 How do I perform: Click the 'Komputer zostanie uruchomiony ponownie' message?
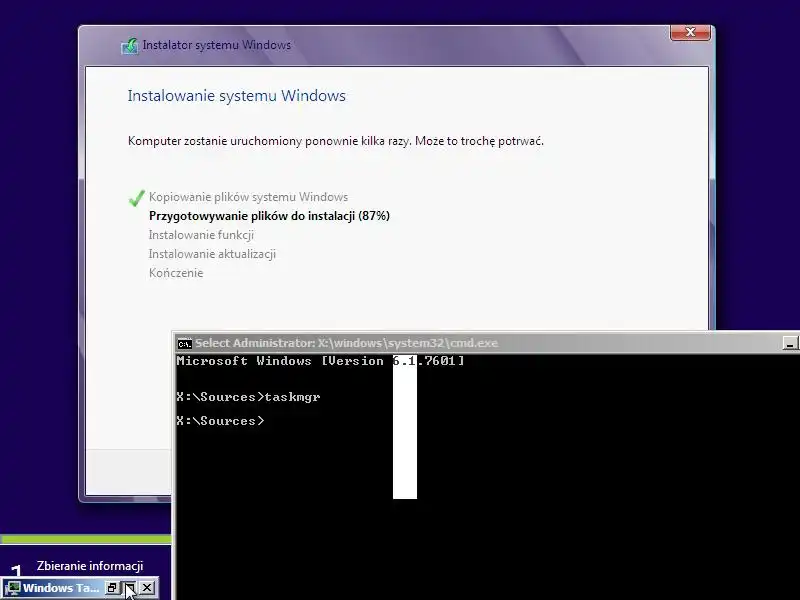point(336,141)
